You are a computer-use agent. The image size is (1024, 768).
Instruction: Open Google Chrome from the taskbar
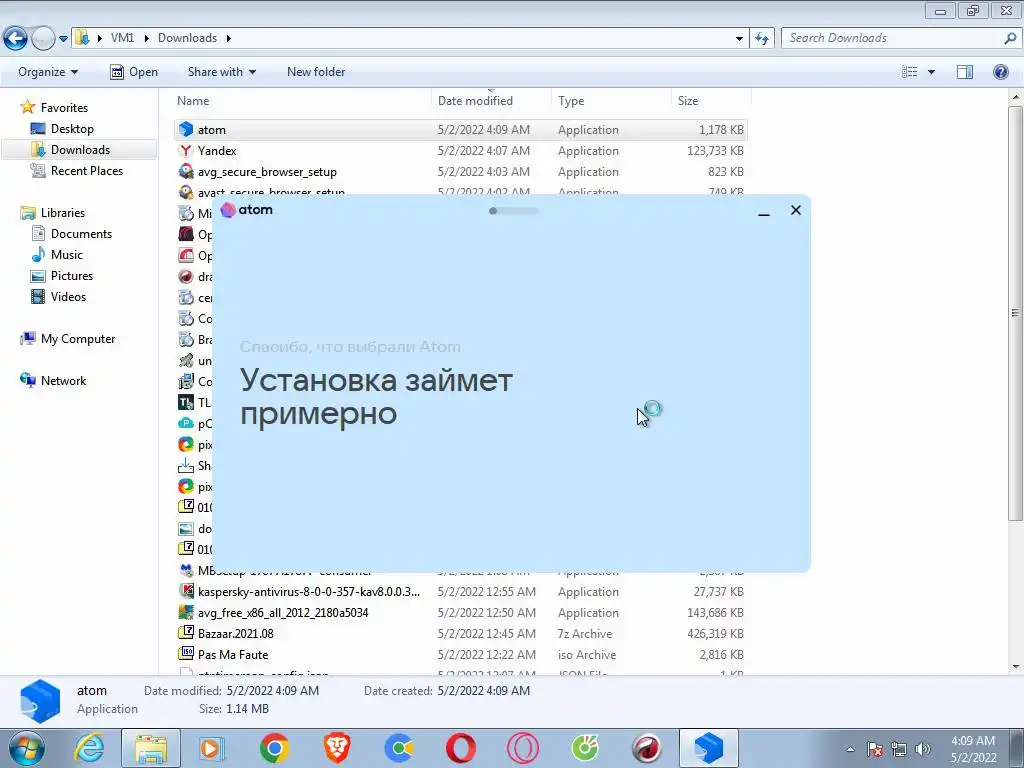click(274, 748)
